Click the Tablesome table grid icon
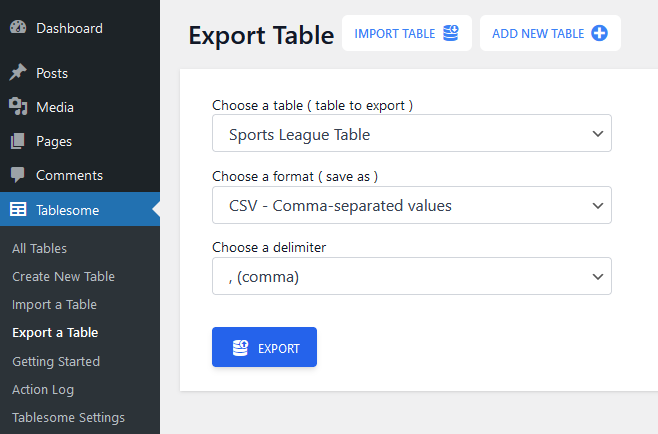Screen dimensions: 658x434 tap(18, 209)
